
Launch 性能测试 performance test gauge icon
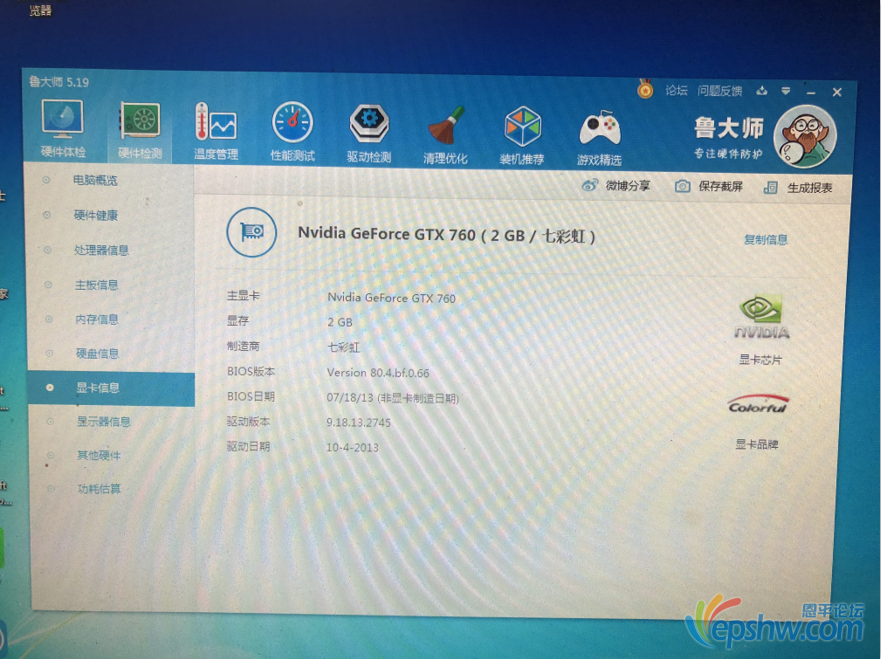point(292,132)
